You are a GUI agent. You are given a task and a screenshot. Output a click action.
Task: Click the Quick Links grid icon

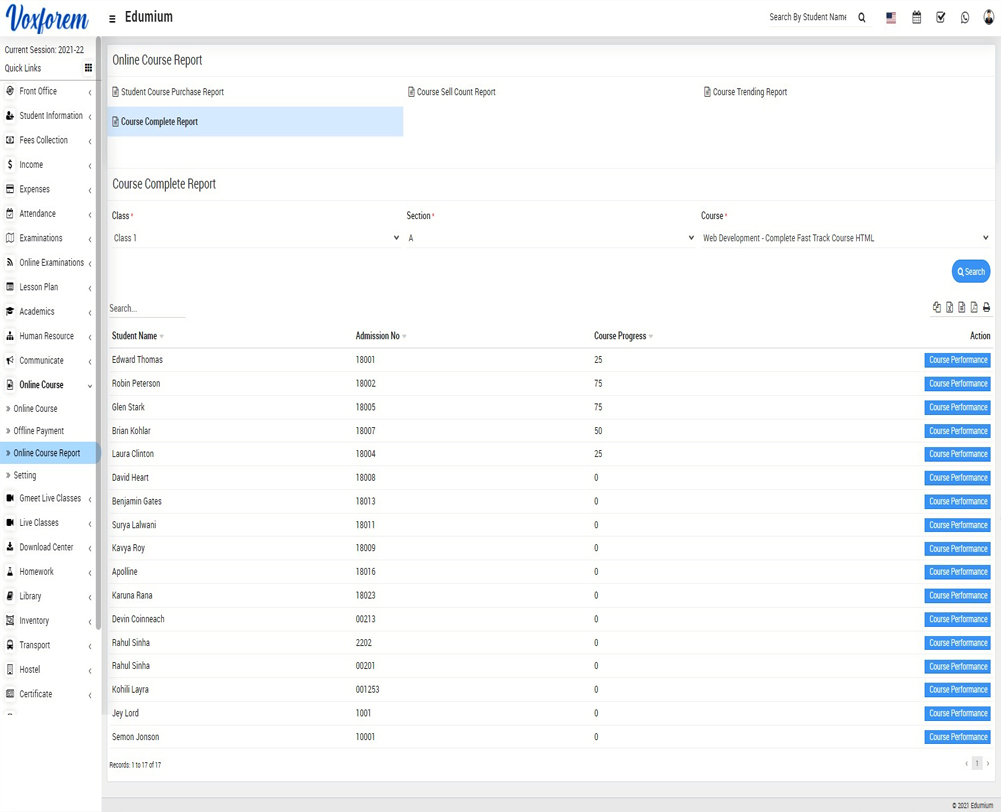88,68
